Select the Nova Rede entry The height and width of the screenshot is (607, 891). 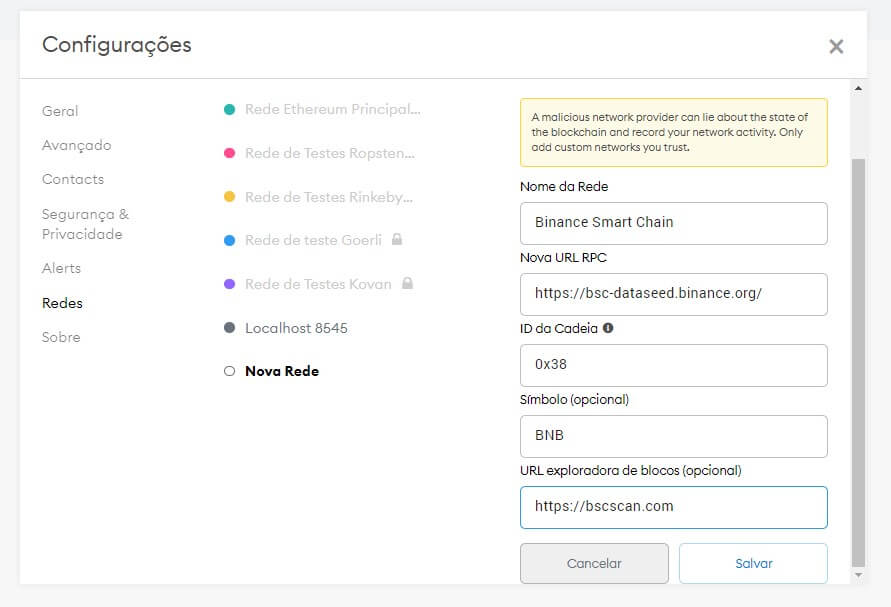[x=282, y=371]
